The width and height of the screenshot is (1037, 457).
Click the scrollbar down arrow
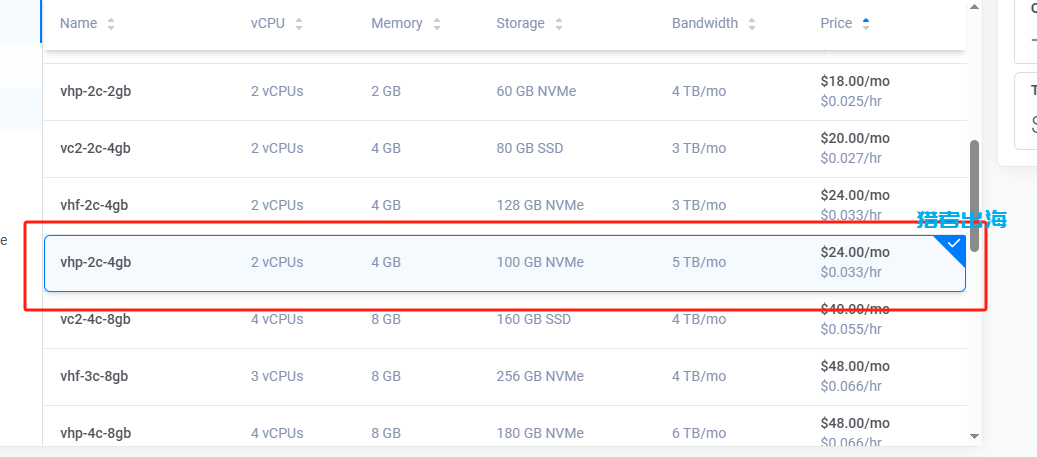click(x=974, y=436)
